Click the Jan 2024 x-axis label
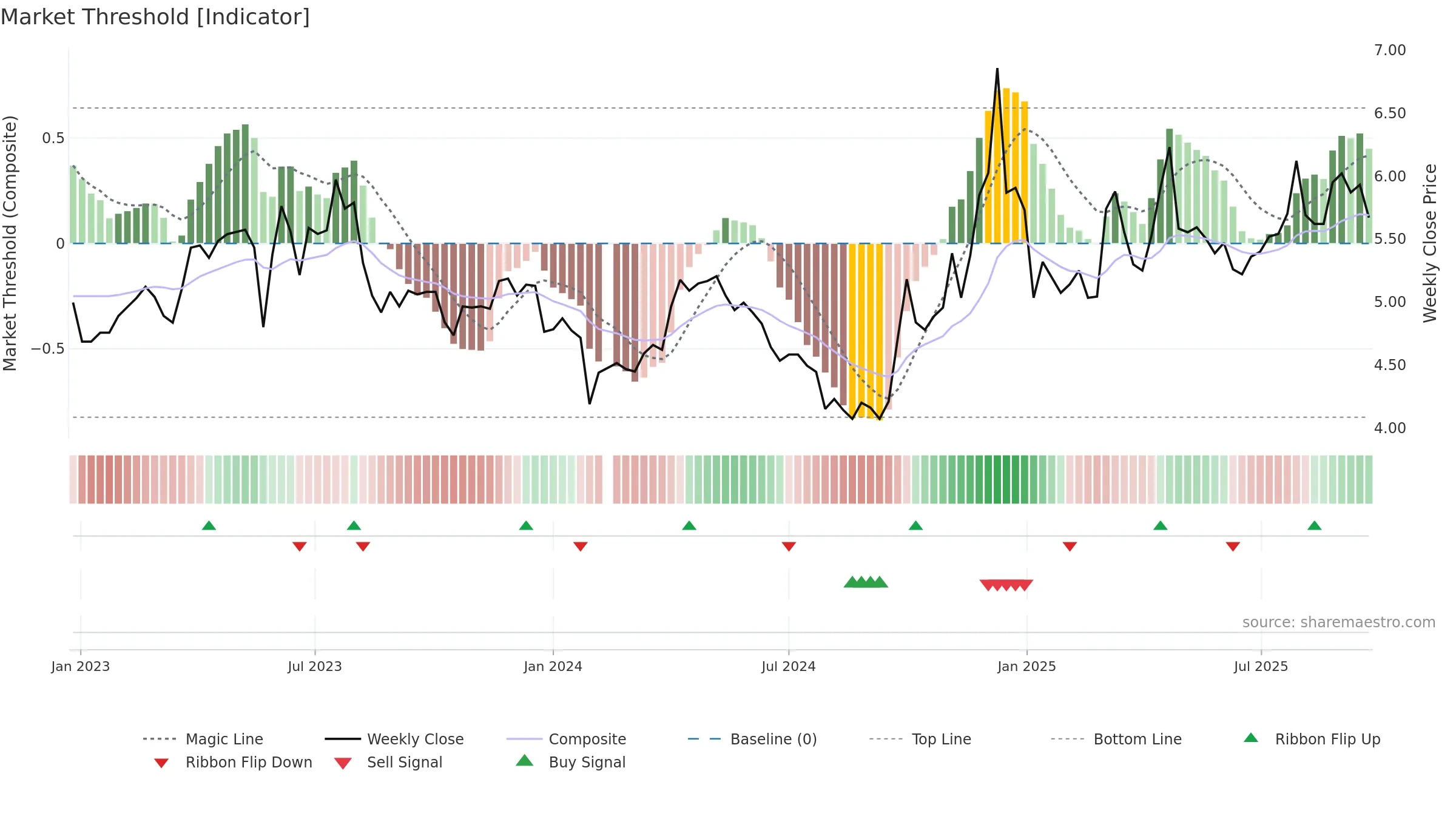1456x819 pixels. [x=553, y=667]
